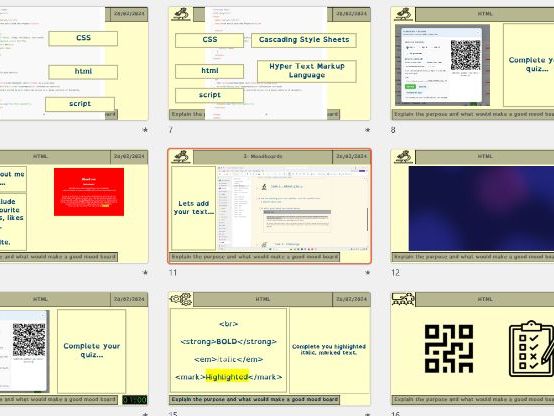Screen dimensions: 554x416
Task: Click animation star below the CSS html script slide
Action: coord(145,130)
